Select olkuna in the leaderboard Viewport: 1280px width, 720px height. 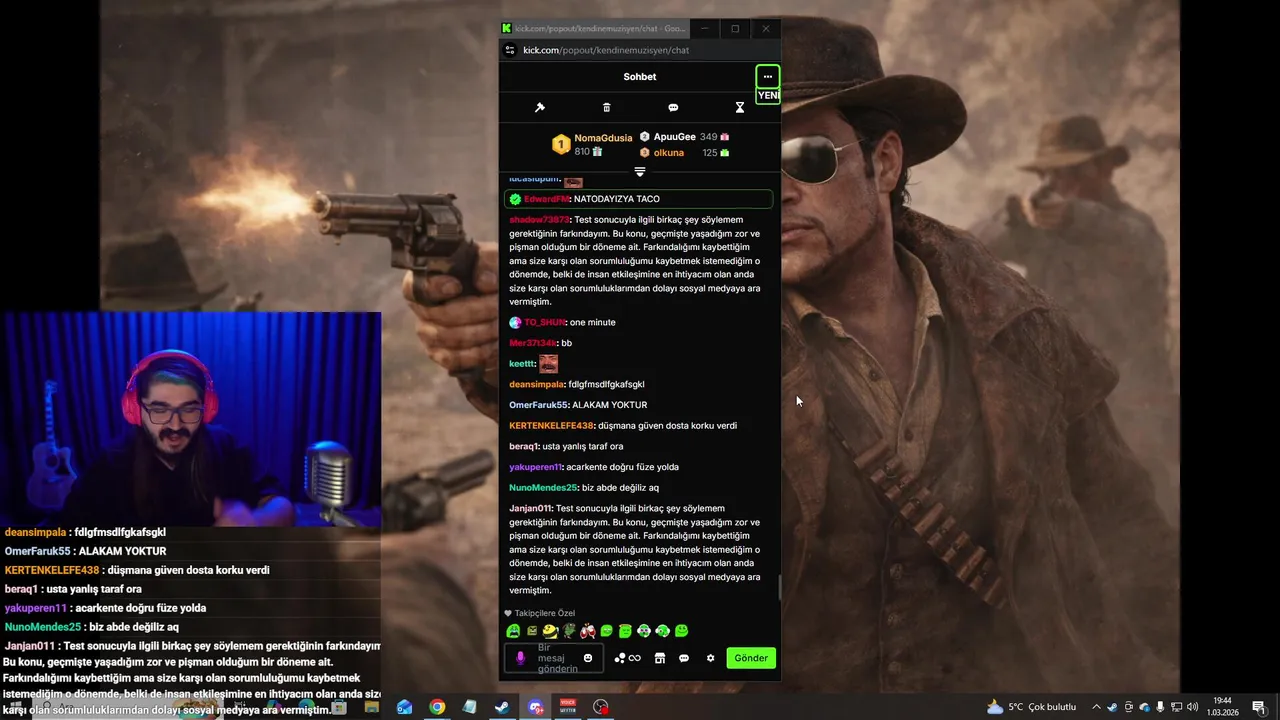coord(669,153)
